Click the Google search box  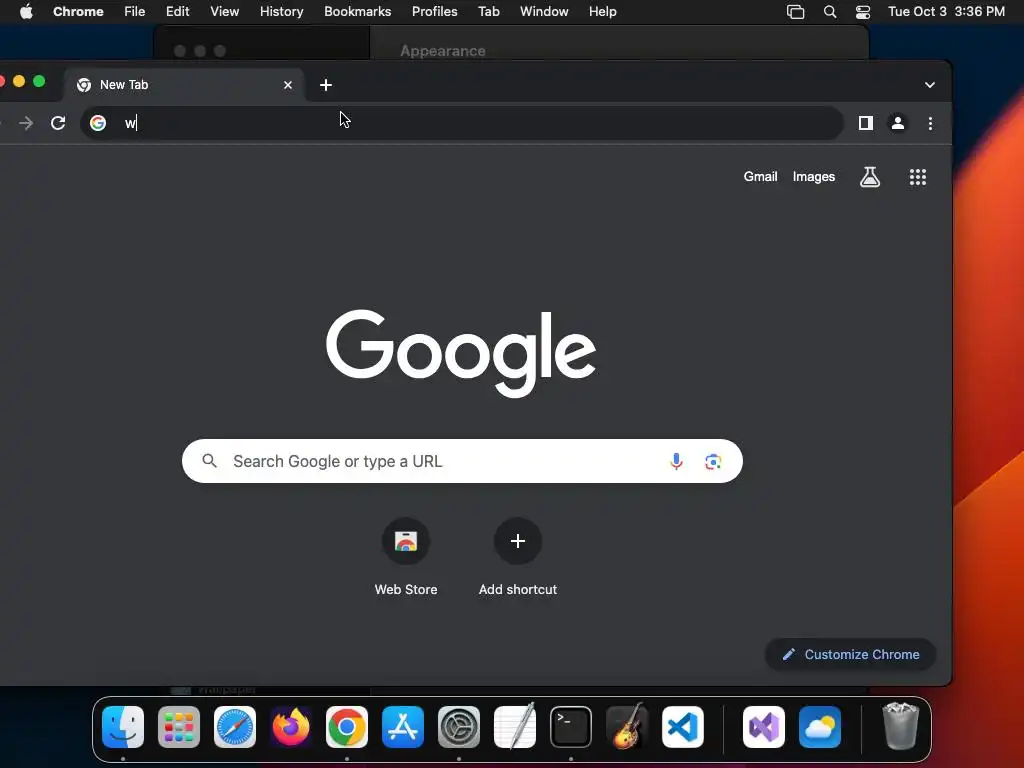click(462, 461)
